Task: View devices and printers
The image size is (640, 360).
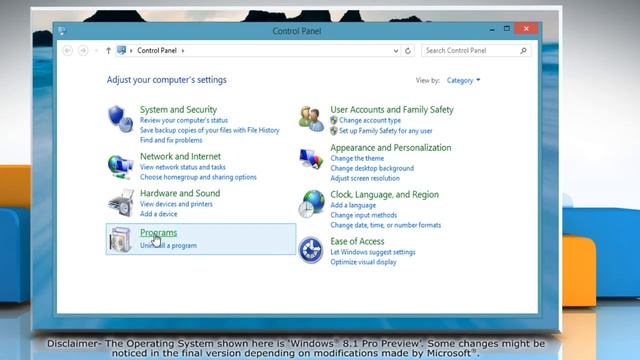Action: point(176,204)
